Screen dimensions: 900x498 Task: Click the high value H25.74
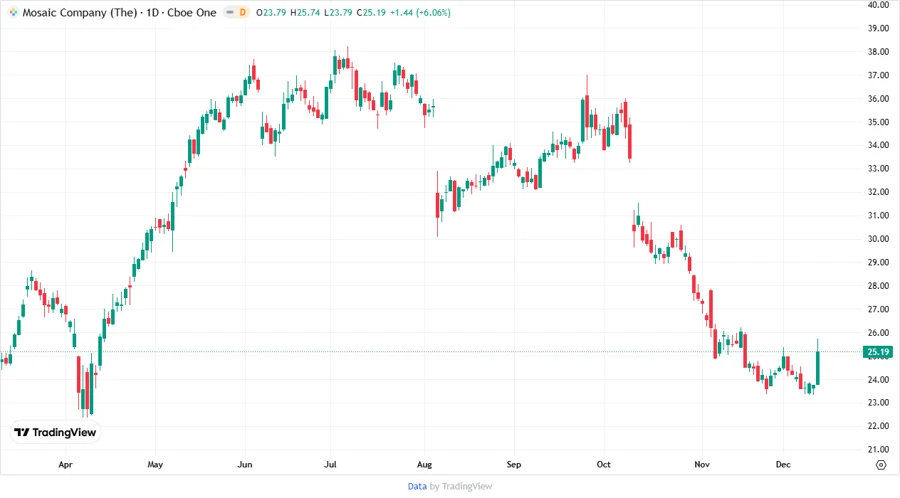click(x=305, y=12)
